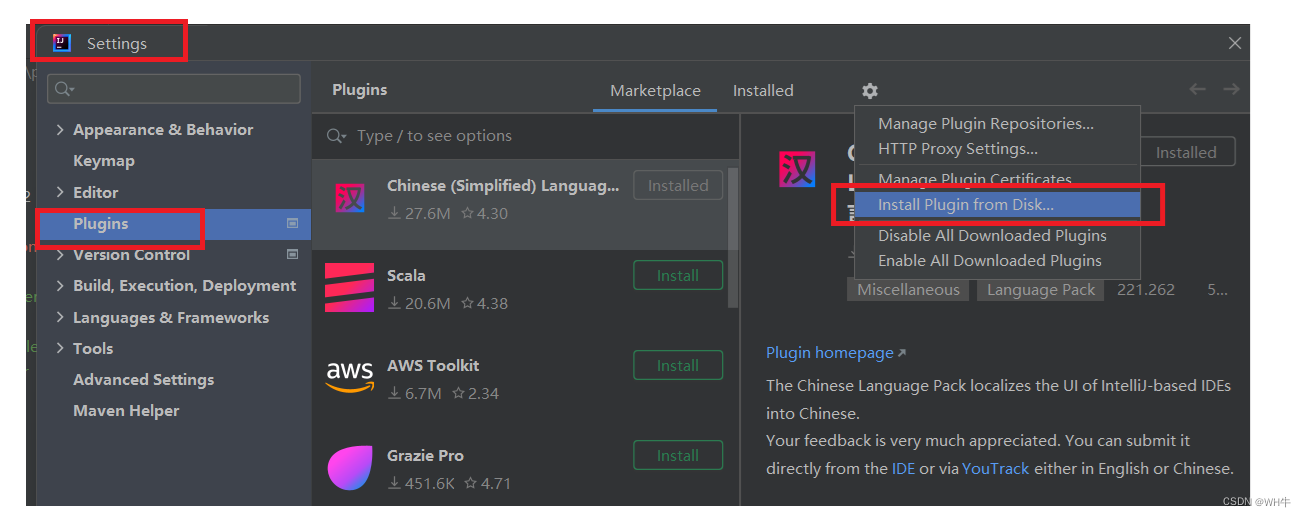Choose Manage Plugin Certificates menu item
Screen dimensions: 1306x517
pyautogui.click(x=997, y=179)
